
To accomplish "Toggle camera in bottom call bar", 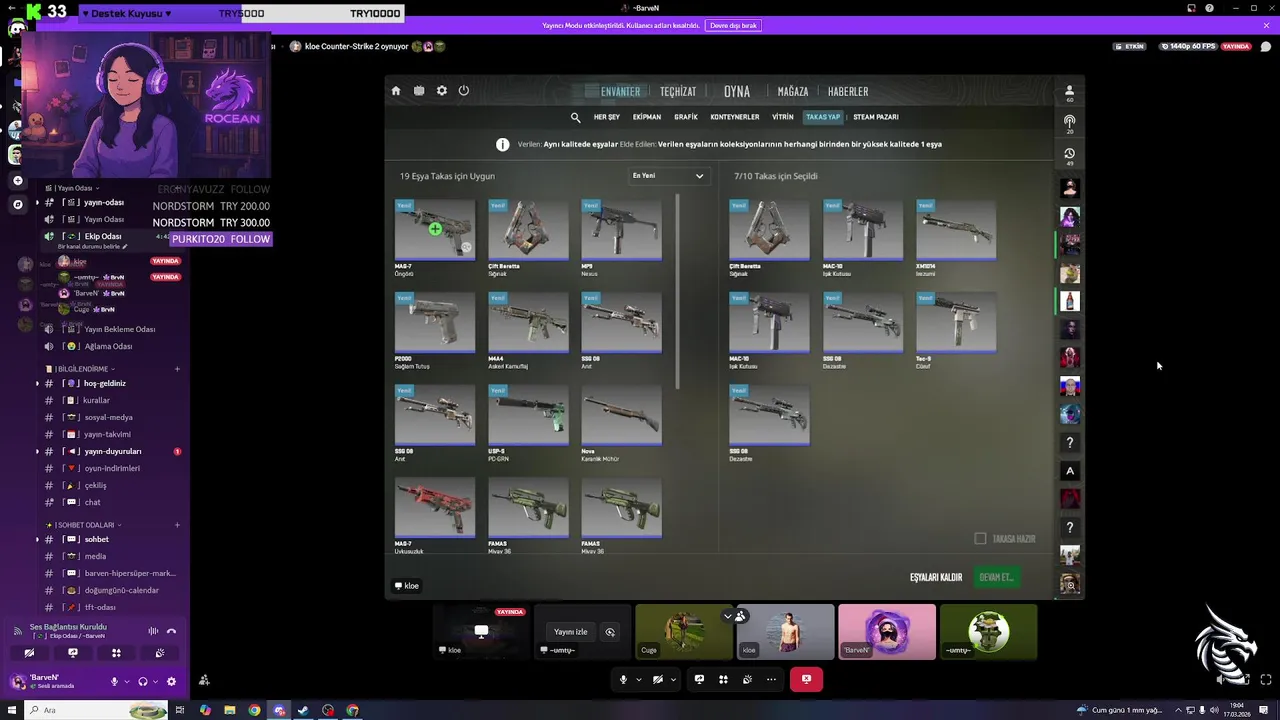I will pyautogui.click(x=657, y=680).
